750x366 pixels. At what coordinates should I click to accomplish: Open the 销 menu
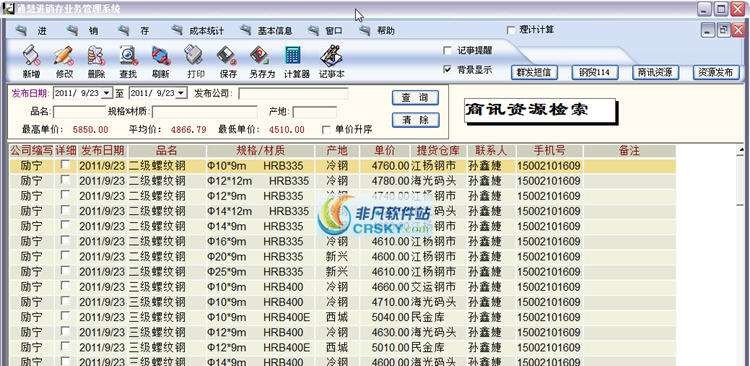point(94,31)
